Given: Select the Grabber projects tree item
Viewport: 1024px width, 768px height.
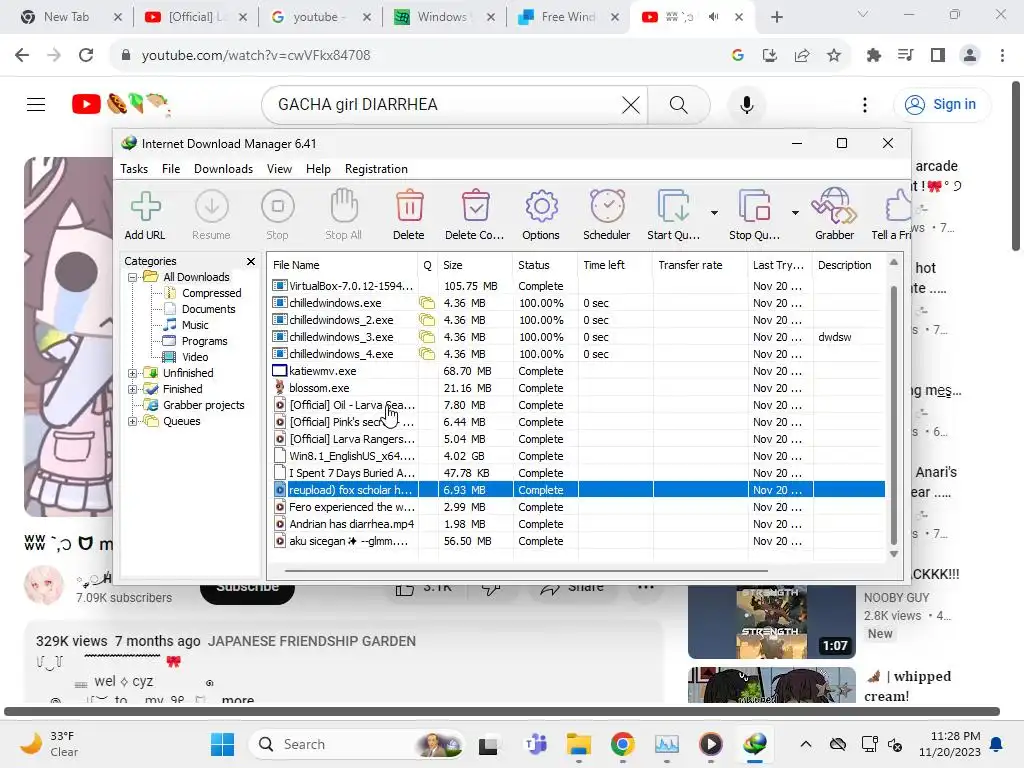Looking at the screenshot, I should point(203,406).
